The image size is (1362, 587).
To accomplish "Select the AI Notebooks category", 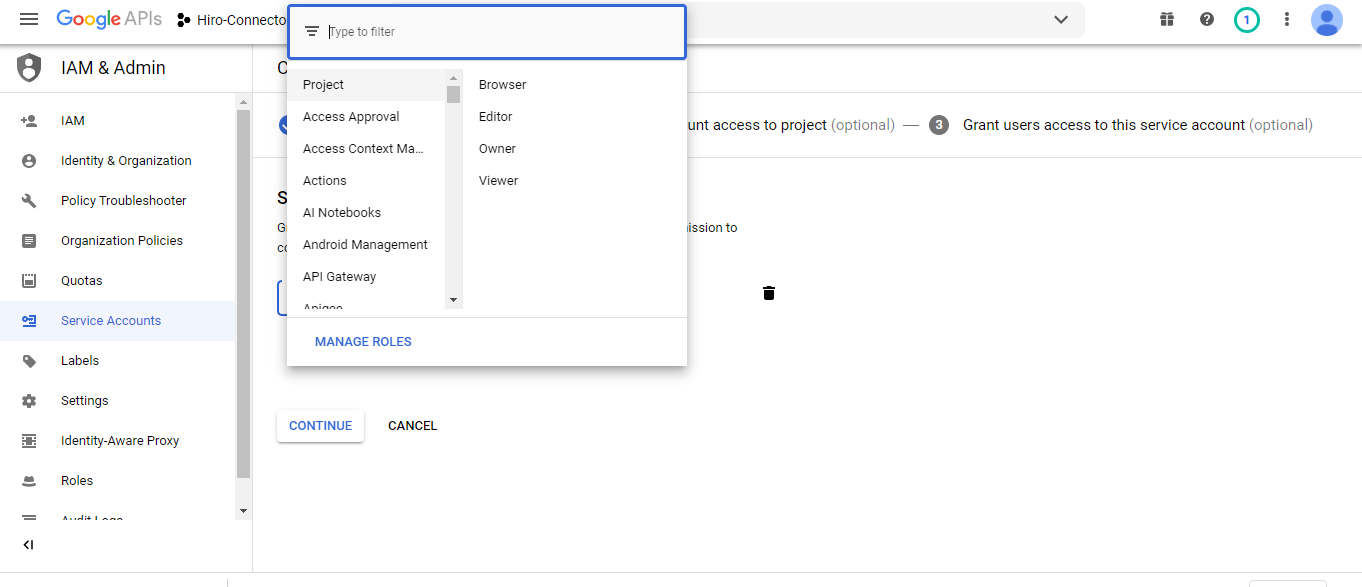I will pyautogui.click(x=367, y=213).
